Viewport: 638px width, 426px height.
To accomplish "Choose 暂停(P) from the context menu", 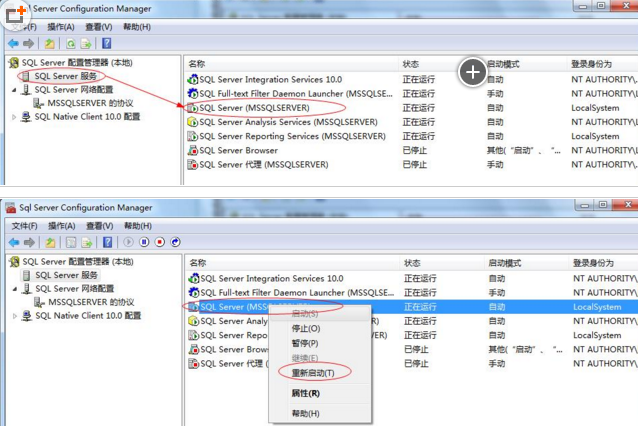I will [305, 343].
